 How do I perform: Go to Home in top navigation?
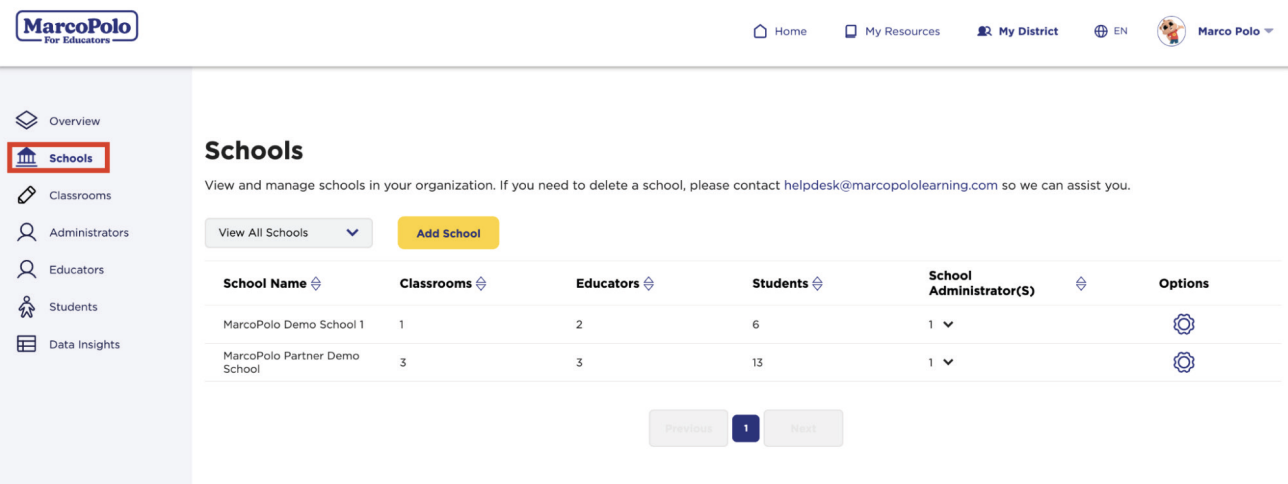click(x=790, y=31)
